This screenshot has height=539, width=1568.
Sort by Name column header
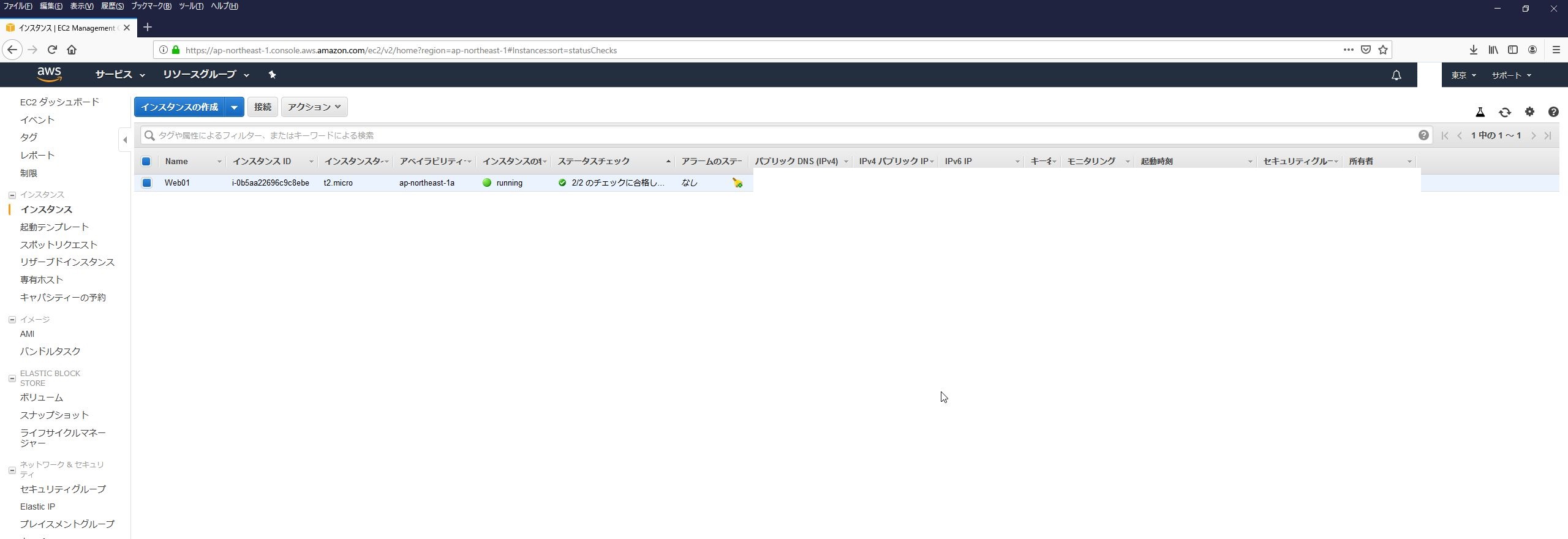pyautogui.click(x=192, y=161)
